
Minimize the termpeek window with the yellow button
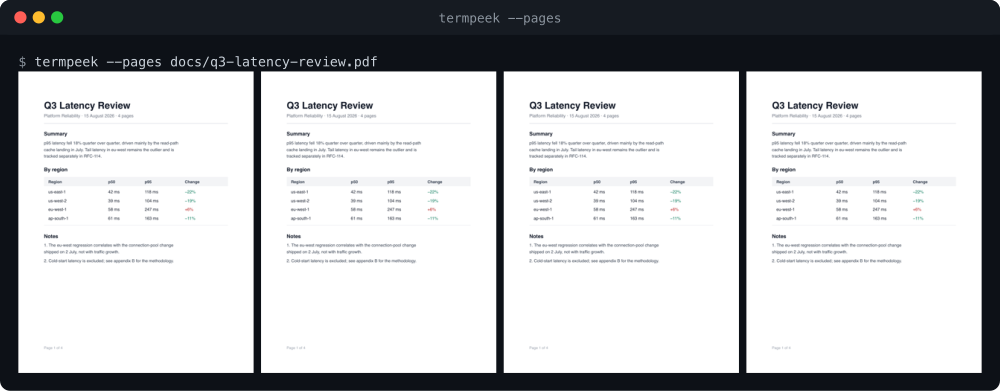(39, 18)
